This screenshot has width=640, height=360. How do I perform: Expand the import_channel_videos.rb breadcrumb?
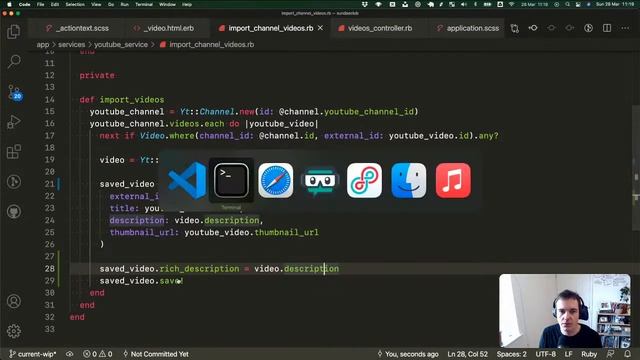[x=207, y=44]
